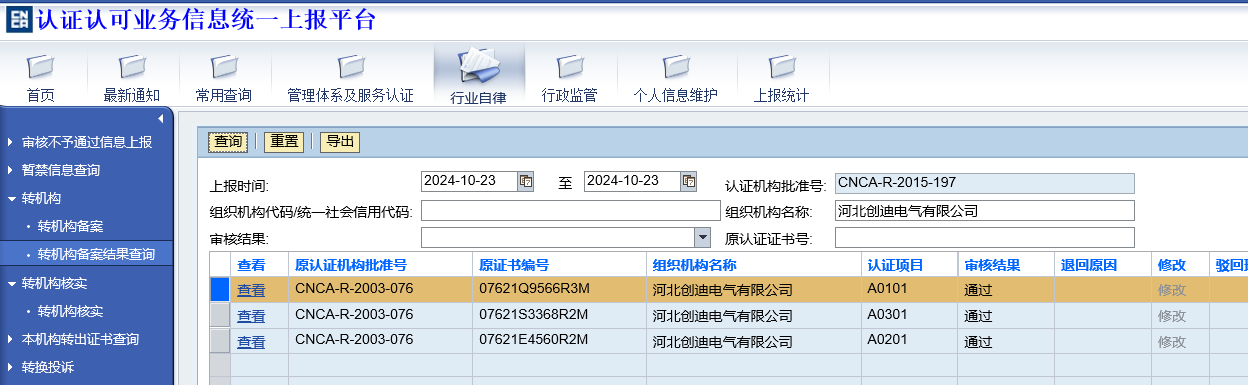The width and height of the screenshot is (1248, 385).
Task: Click the 重置 button
Action: (x=285, y=142)
